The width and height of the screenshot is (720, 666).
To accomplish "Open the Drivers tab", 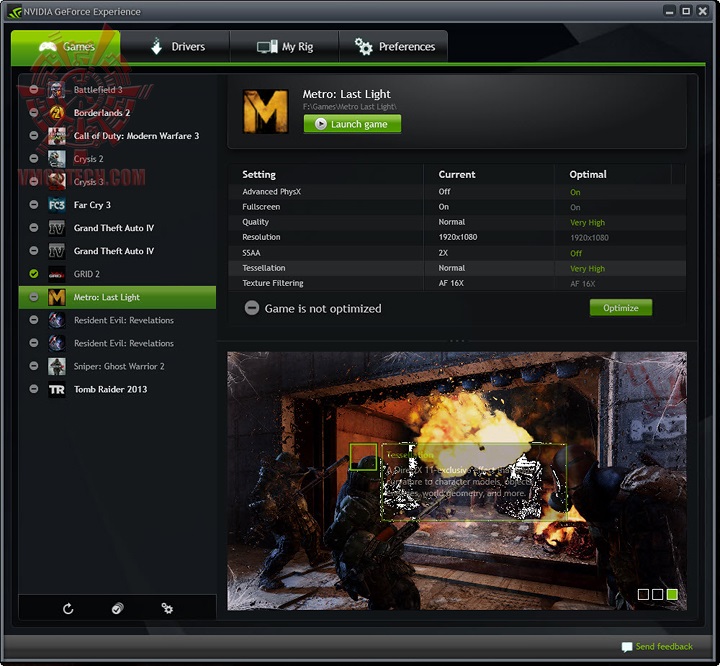I will click(x=175, y=47).
